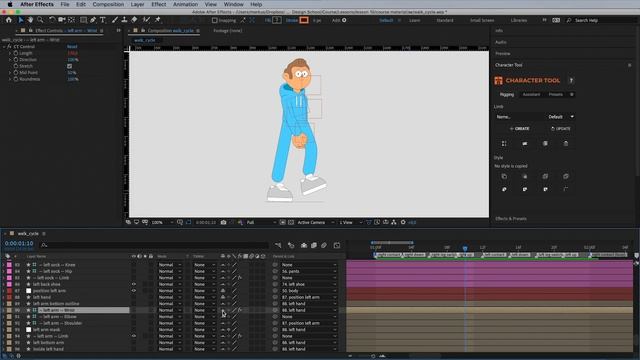Switch to the Standard workspace
640x360 pixels.
[x=445, y=20]
